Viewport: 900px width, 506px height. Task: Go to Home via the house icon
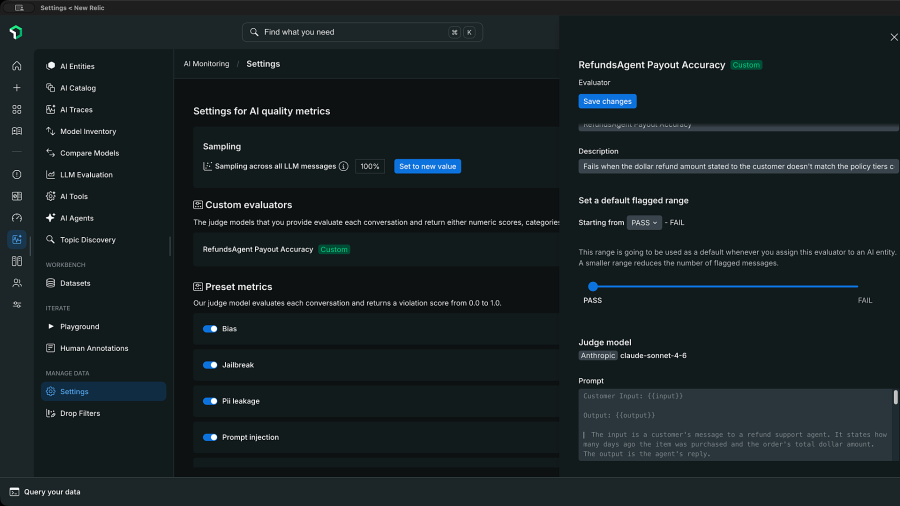(x=17, y=66)
